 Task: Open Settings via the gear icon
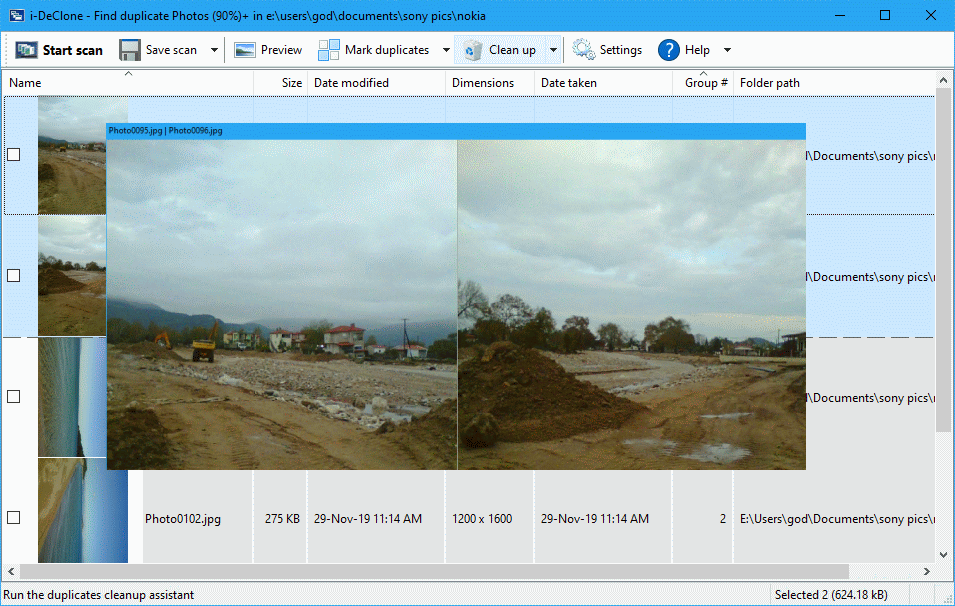tap(584, 50)
